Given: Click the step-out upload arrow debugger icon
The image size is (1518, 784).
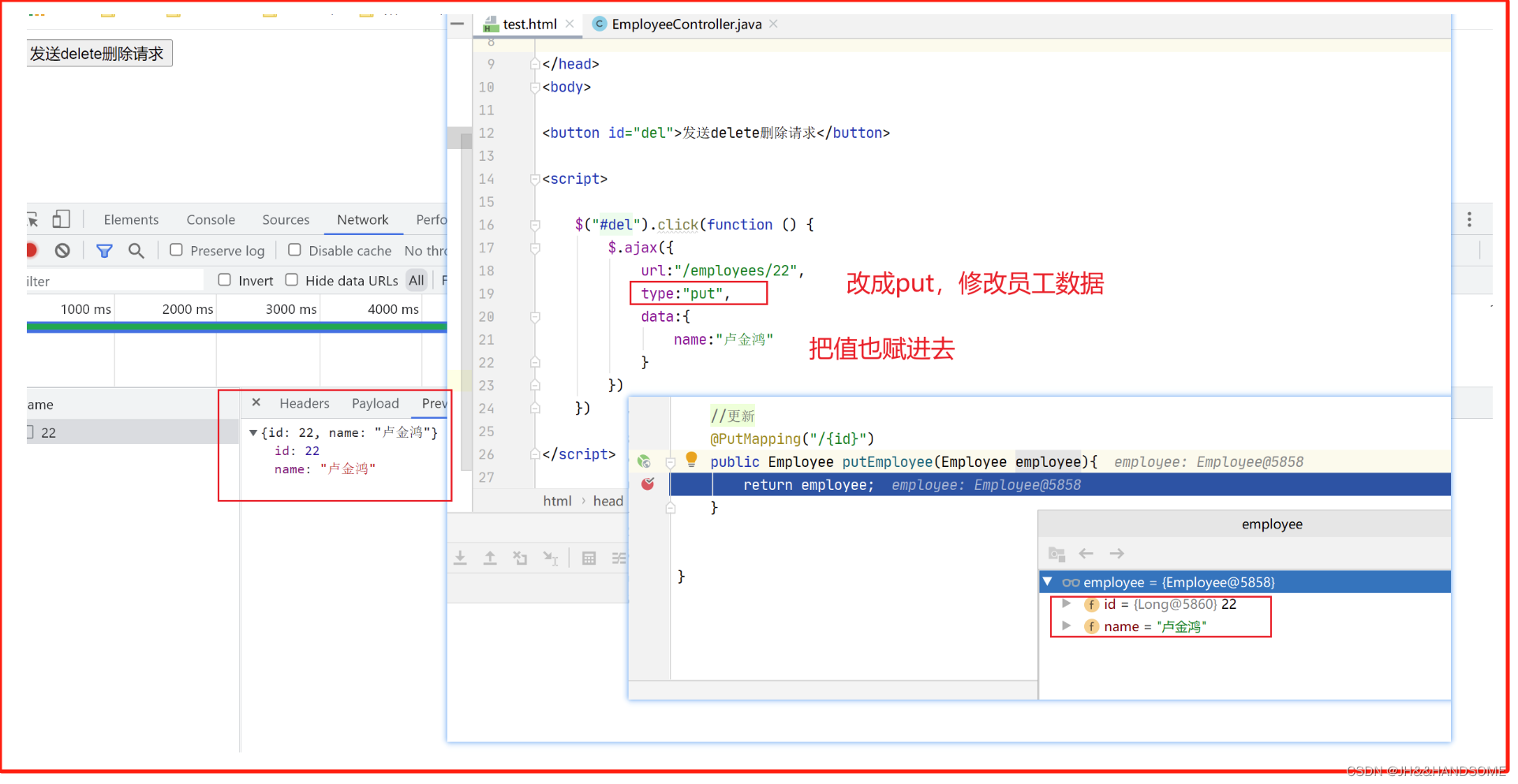Looking at the screenshot, I should (x=490, y=558).
